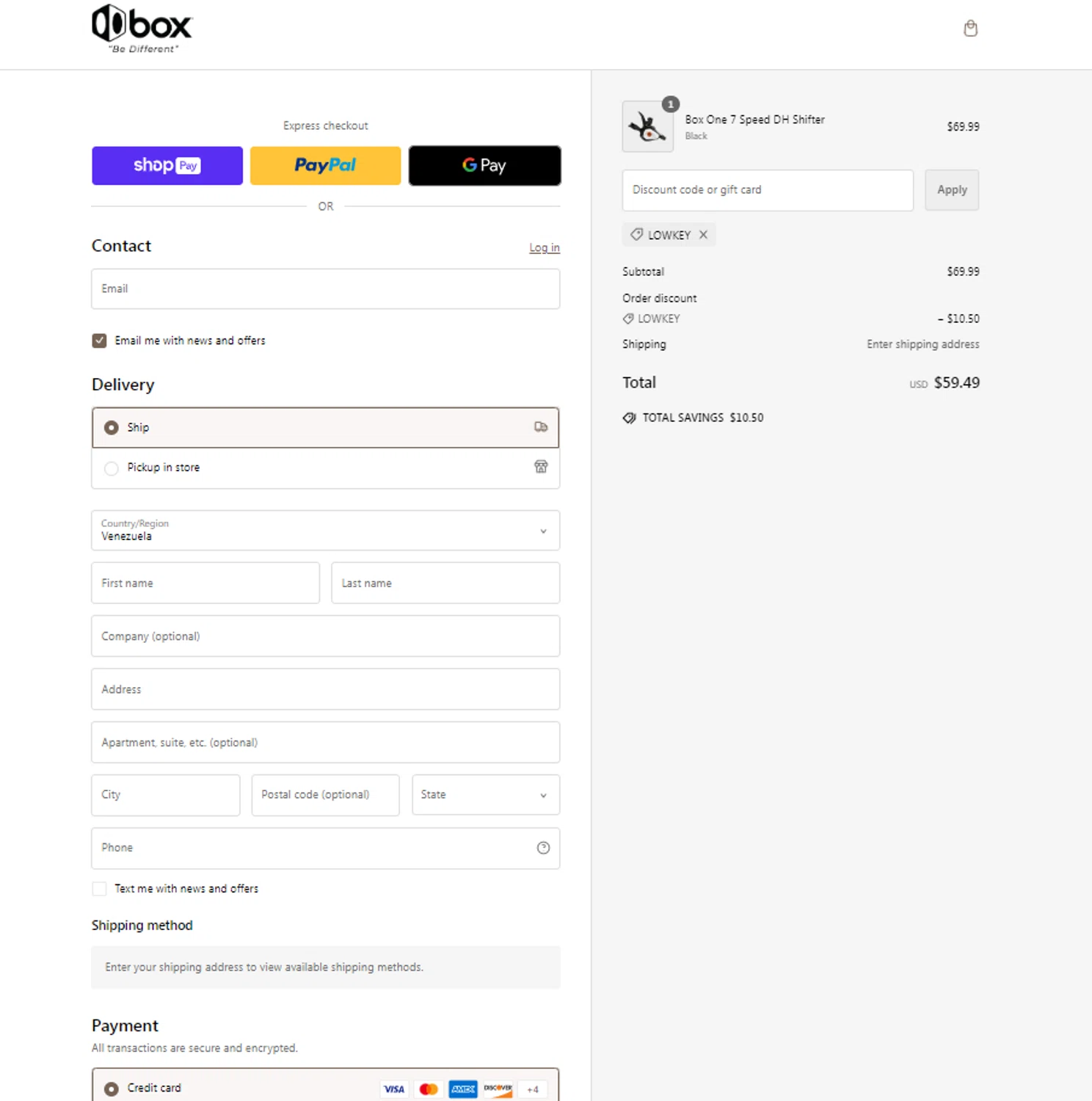Remove the LOWKEY discount code tag
The width and height of the screenshot is (1092, 1101).
tap(703, 235)
